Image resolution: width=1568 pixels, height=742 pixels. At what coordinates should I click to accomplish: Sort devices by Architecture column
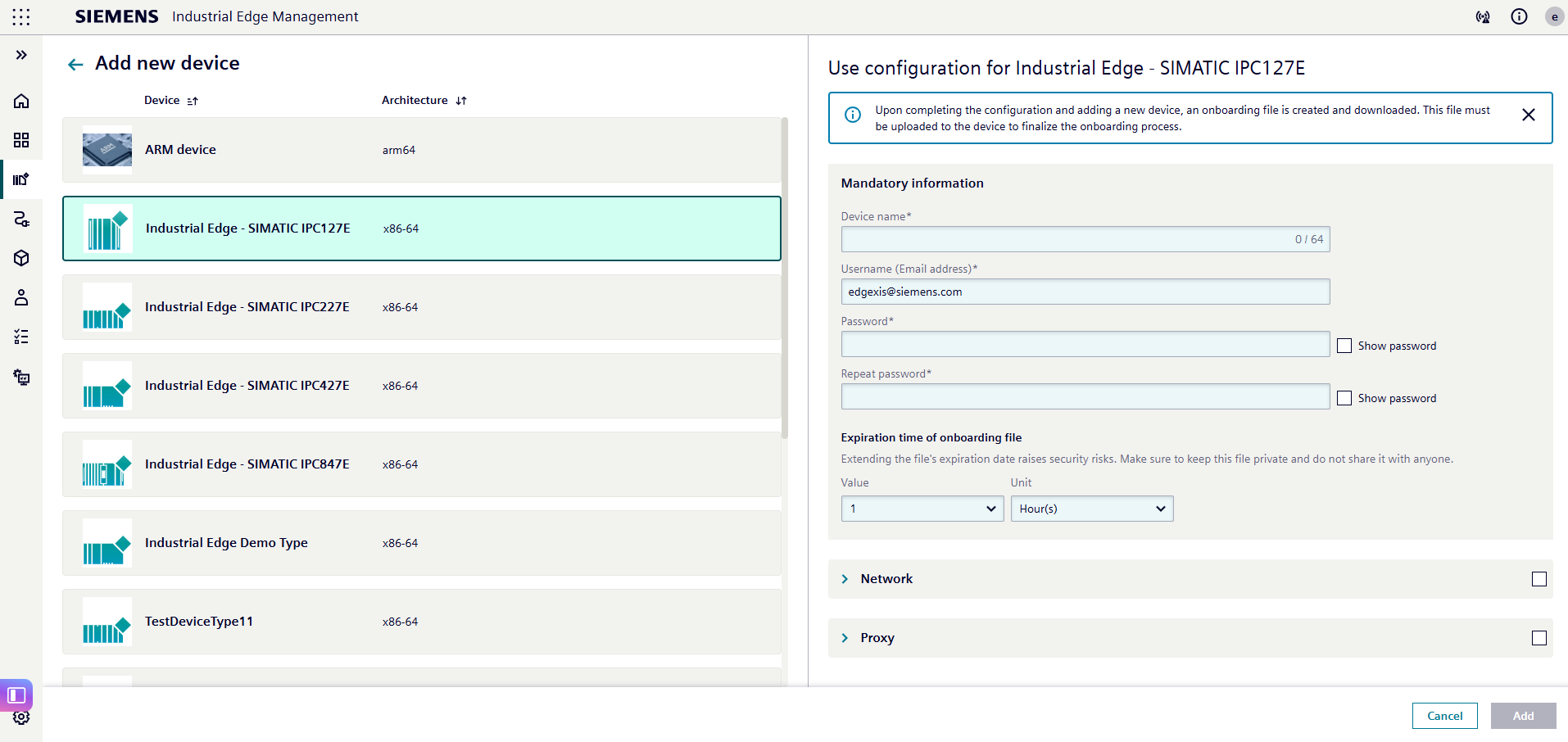click(460, 100)
